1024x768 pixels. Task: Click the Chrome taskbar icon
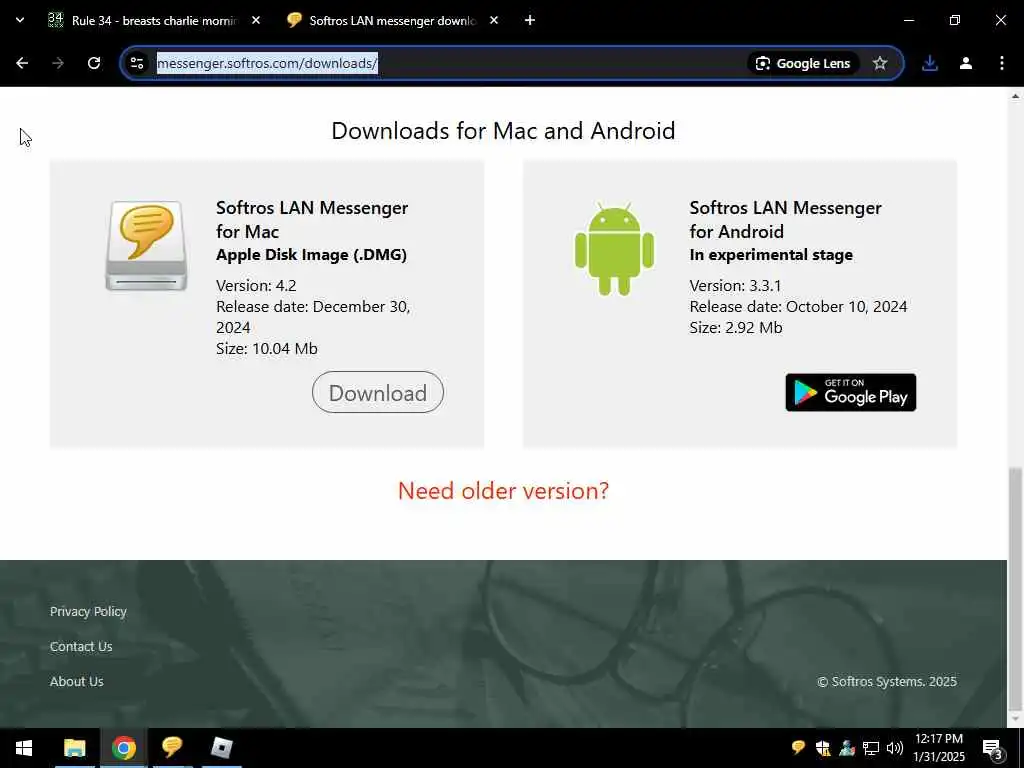pyautogui.click(x=123, y=748)
